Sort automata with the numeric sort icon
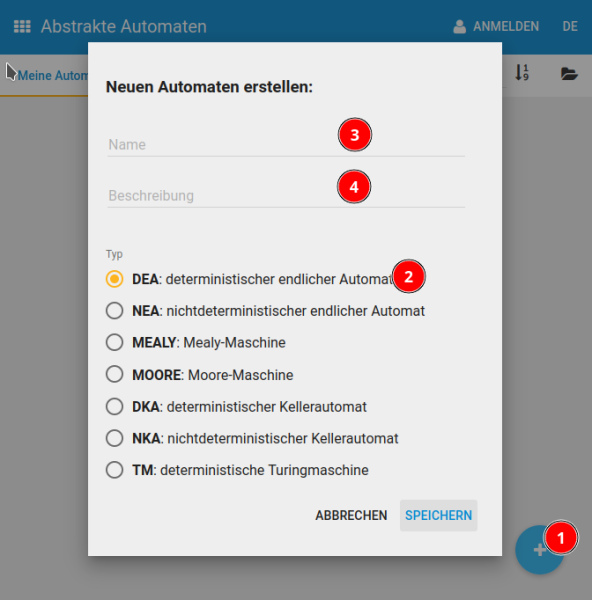592x600 pixels. [522, 73]
